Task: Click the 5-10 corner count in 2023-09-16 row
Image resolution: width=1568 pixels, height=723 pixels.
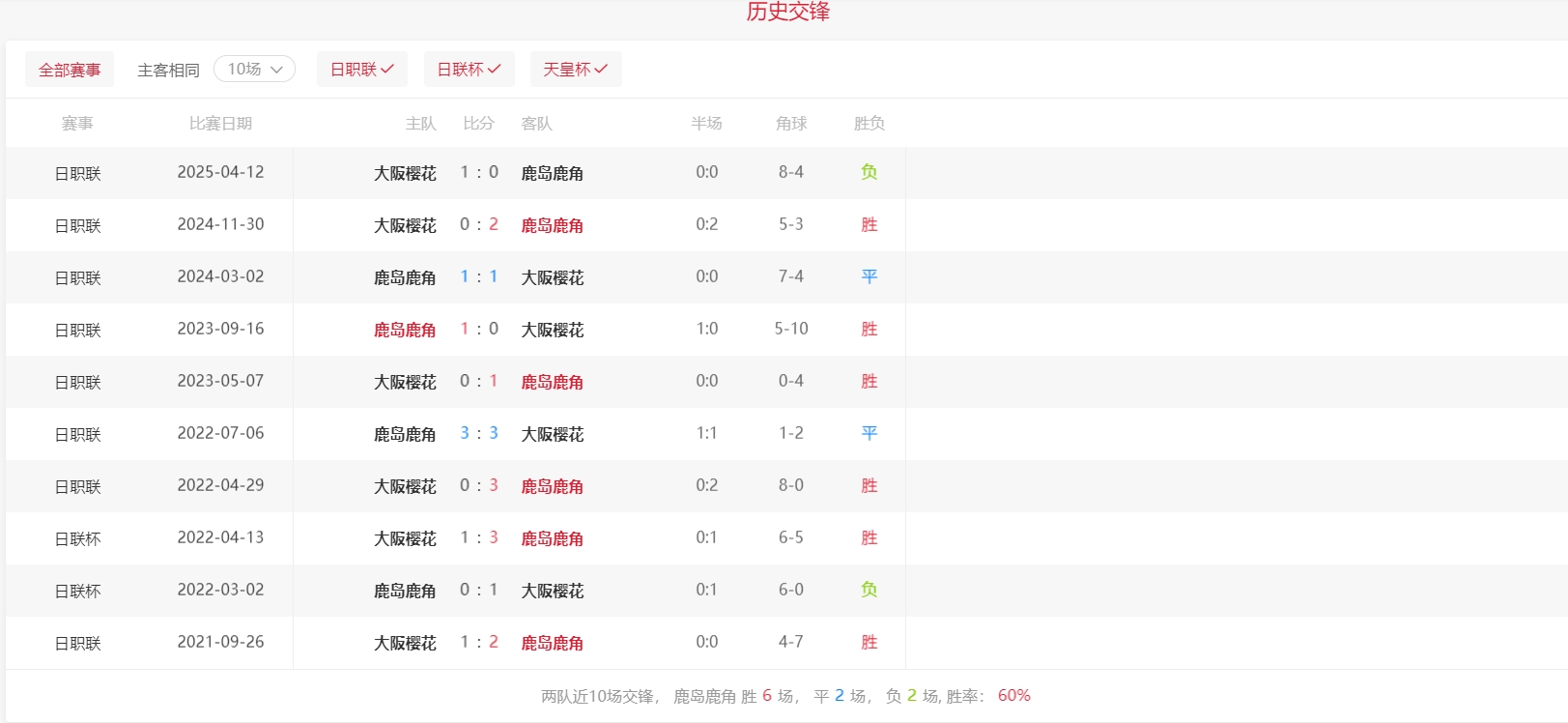Action: 790,329
